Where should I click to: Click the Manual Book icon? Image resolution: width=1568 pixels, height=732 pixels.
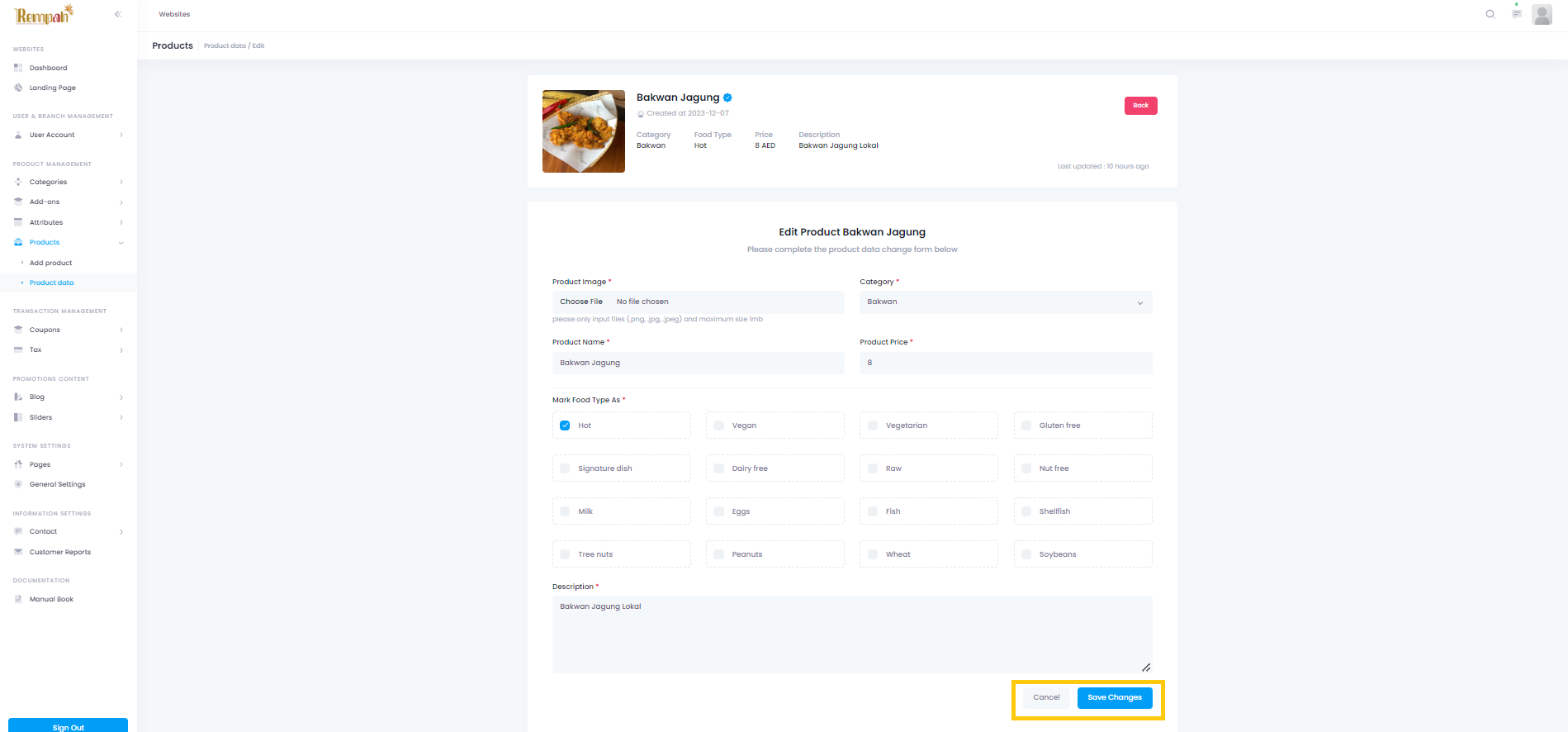pyautogui.click(x=18, y=599)
